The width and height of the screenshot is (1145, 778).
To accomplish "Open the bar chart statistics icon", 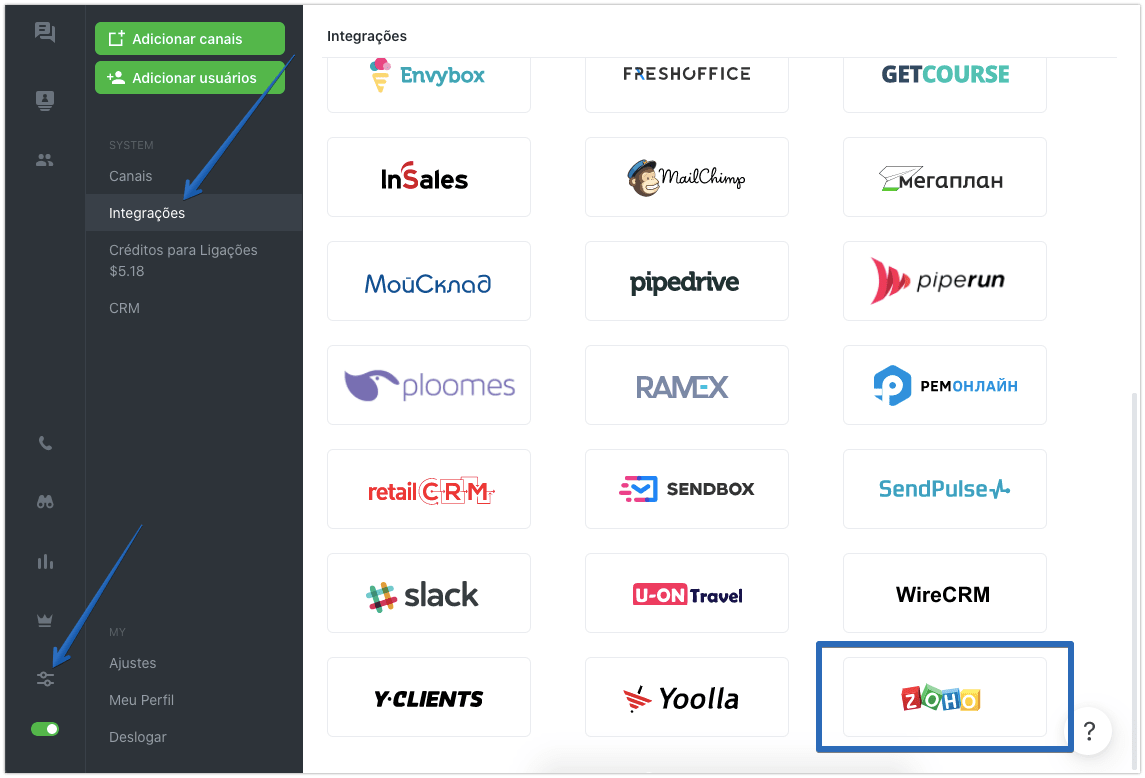I will [45, 562].
